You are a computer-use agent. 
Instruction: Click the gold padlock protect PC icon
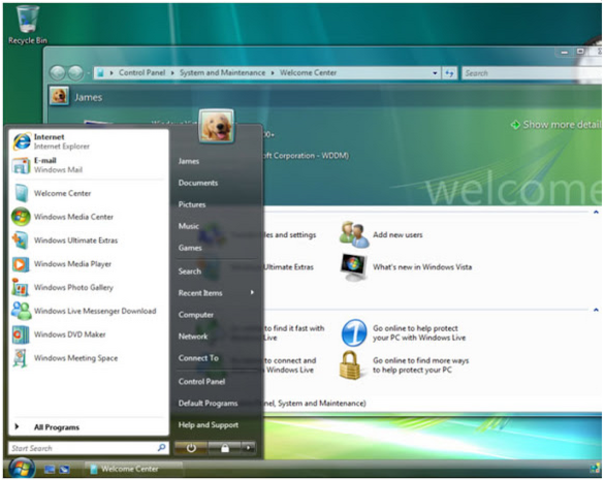351,365
